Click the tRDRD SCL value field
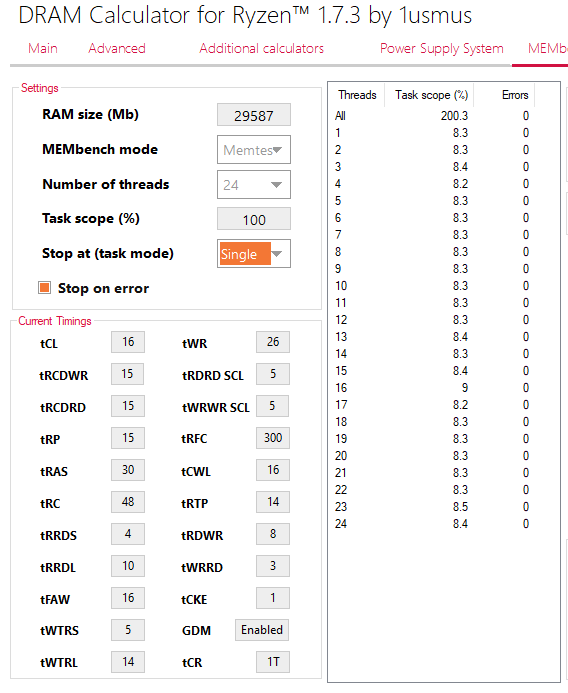The image size is (568, 693). pos(273,374)
